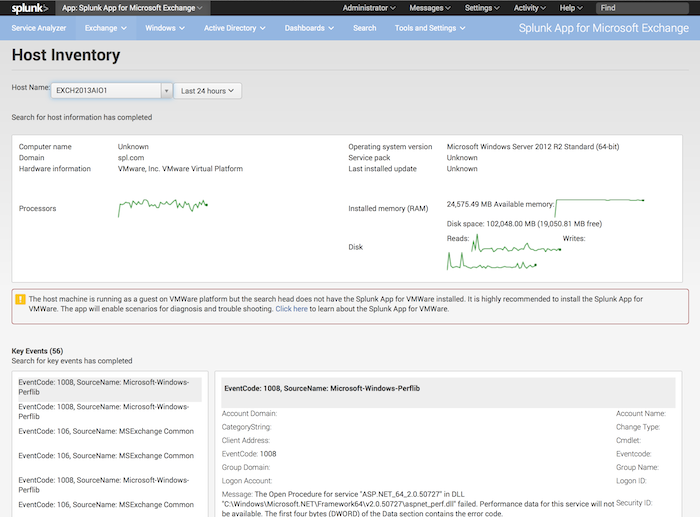Click the Microsoft Windows Server 2012 R2 Standard value
The height and width of the screenshot is (517, 700).
(x=533, y=146)
